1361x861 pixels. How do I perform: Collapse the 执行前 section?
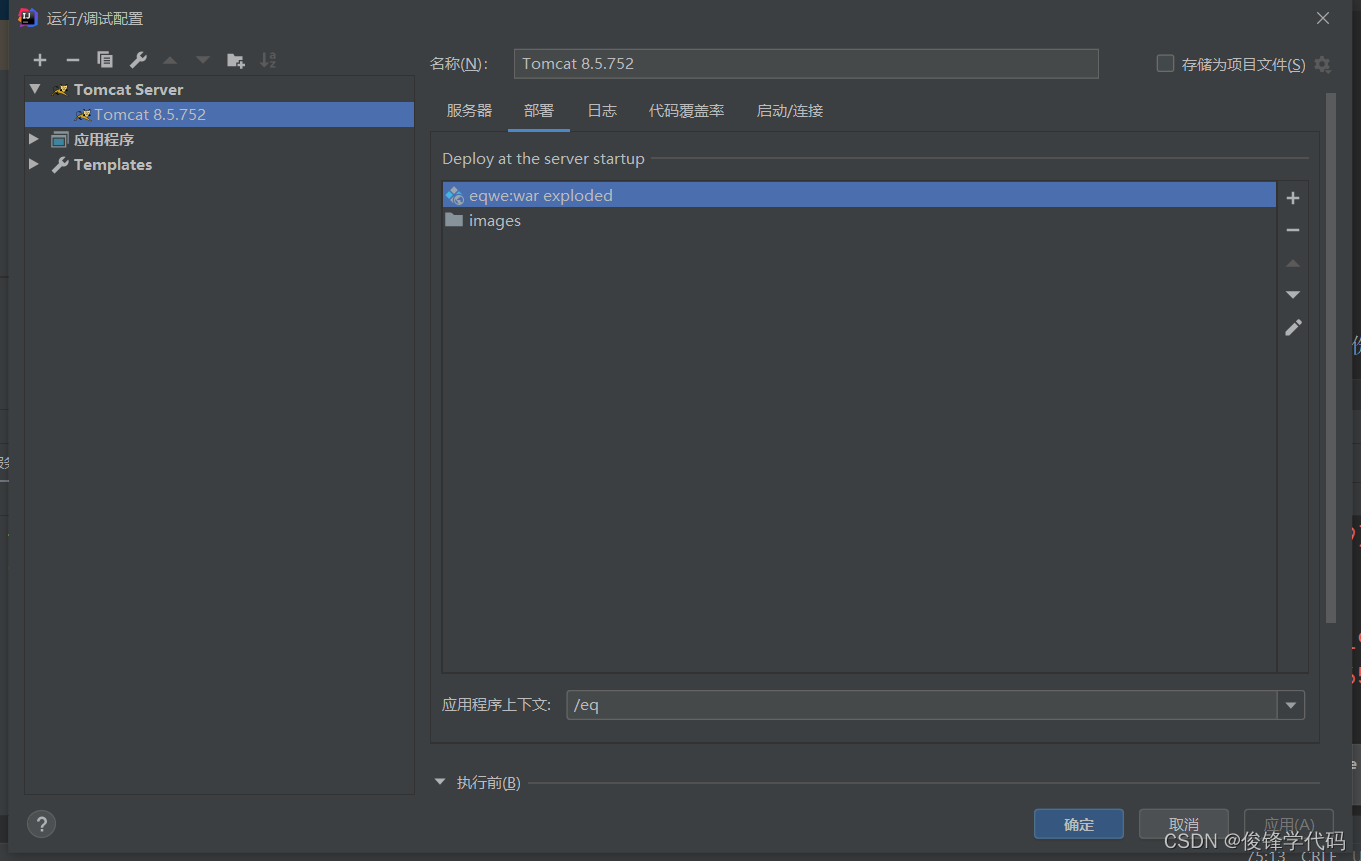pos(440,782)
